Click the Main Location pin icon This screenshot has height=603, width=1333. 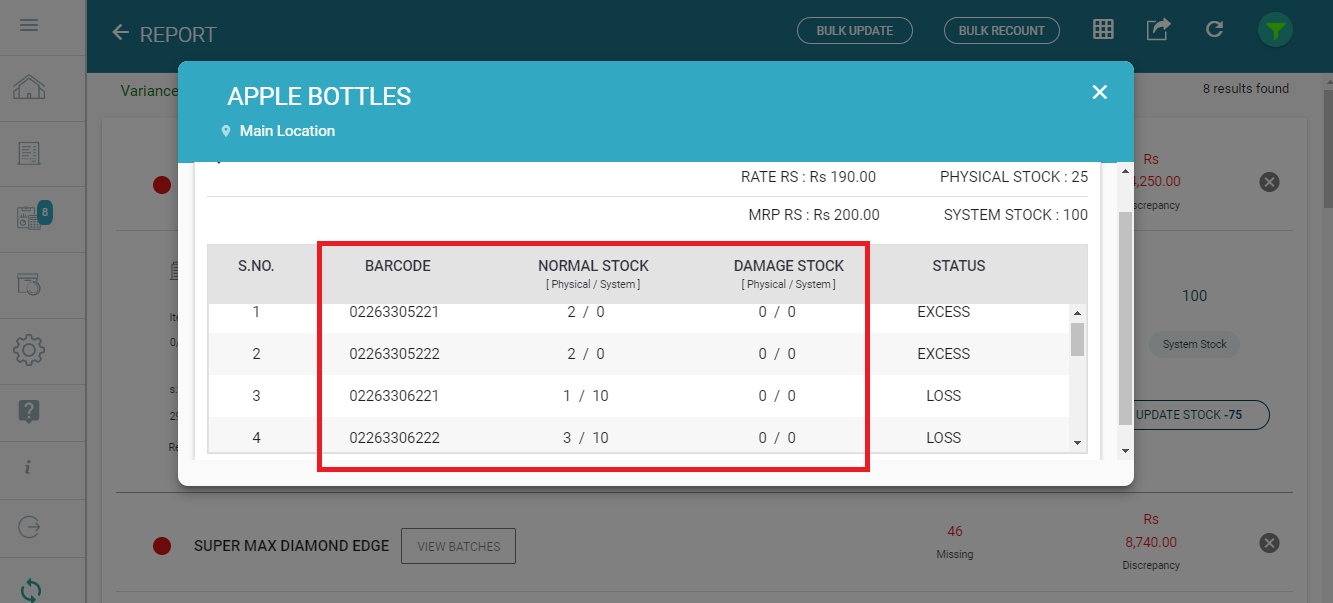(x=226, y=131)
